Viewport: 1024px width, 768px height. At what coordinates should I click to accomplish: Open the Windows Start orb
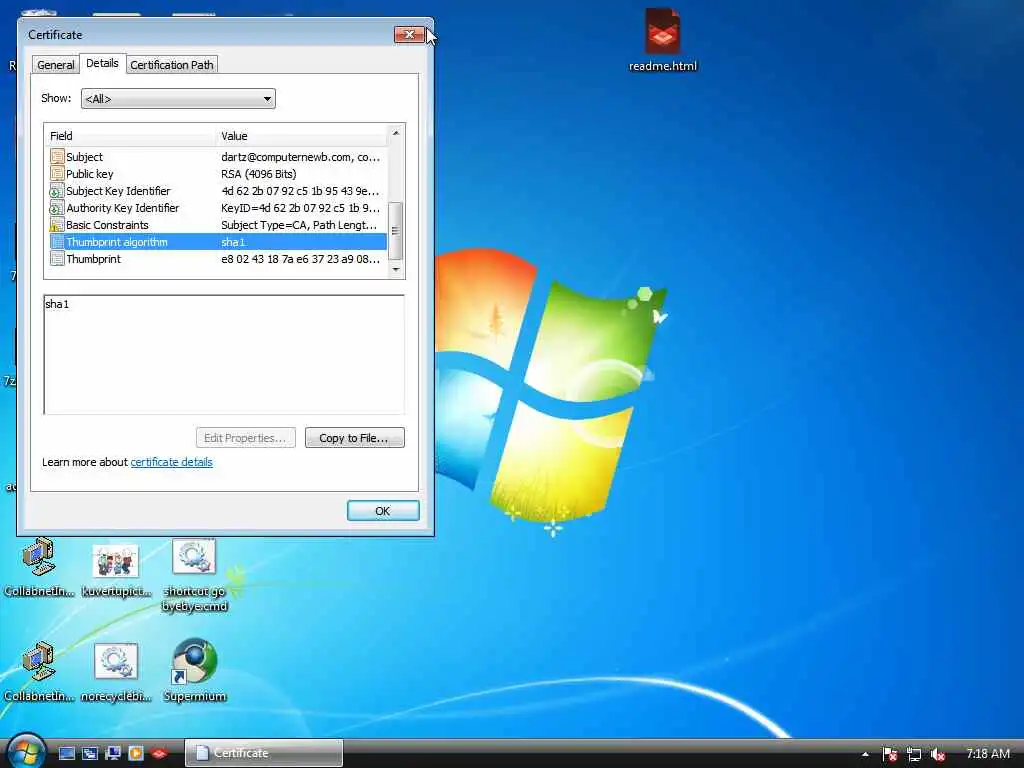click(26, 751)
